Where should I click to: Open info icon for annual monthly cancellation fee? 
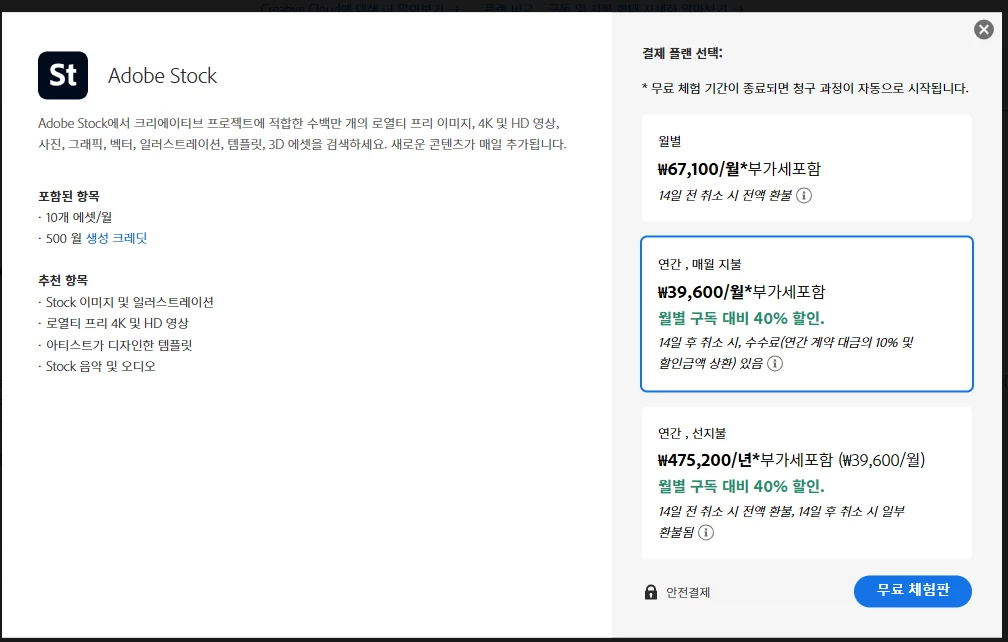[x=775, y=364]
